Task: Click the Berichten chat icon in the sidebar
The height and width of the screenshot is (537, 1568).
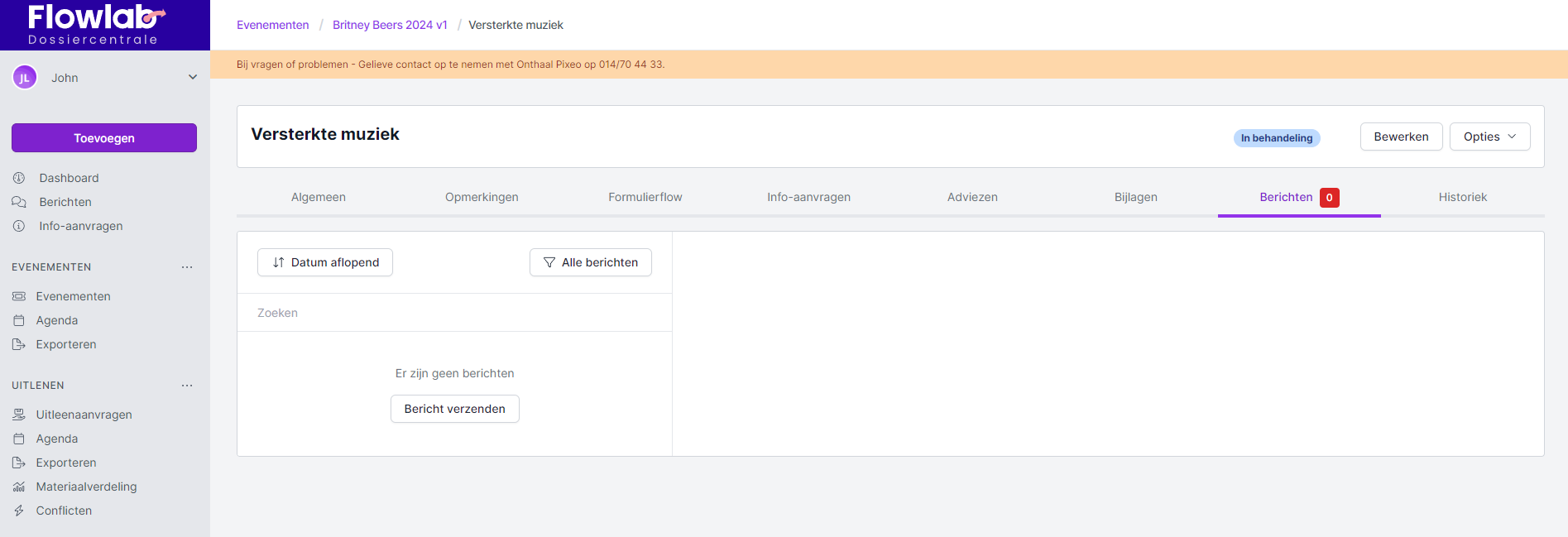Action: 19,202
